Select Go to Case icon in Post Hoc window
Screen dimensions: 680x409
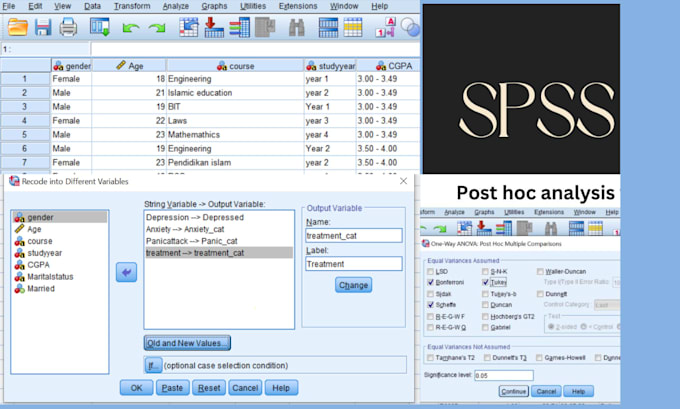point(464,228)
